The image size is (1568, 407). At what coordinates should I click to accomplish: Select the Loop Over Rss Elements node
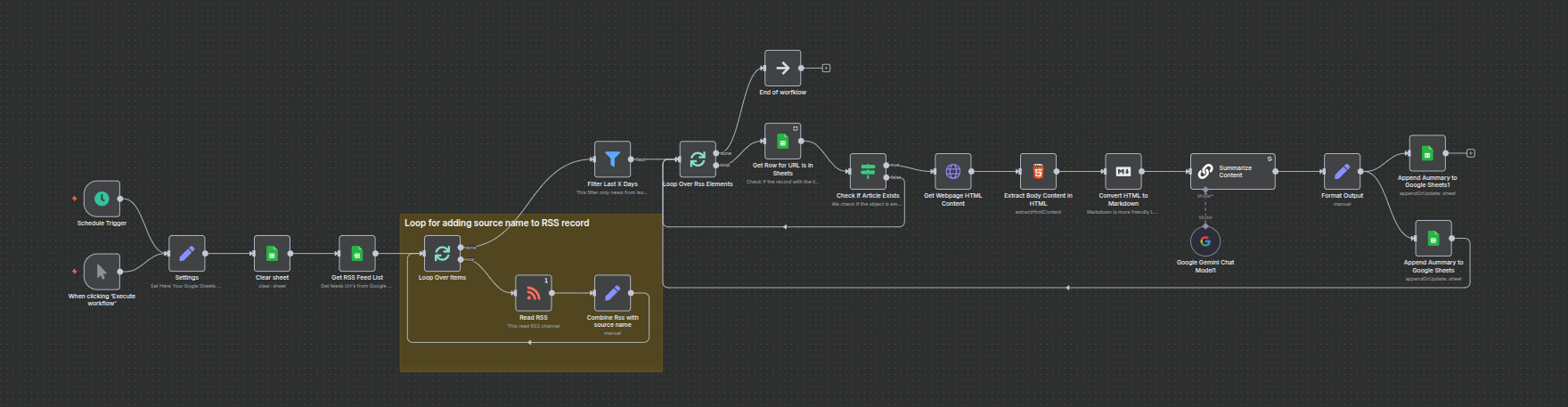coord(698,159)
